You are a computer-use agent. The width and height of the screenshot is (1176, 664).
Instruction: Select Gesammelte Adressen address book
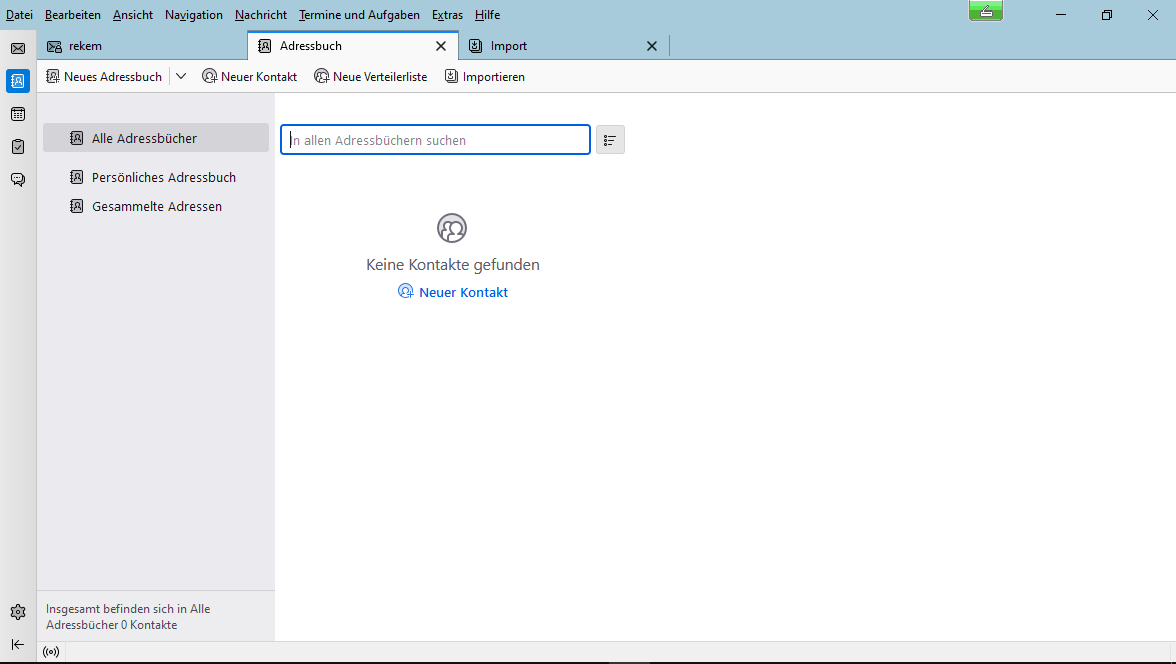pyautogui.click(x=156, y=206)
